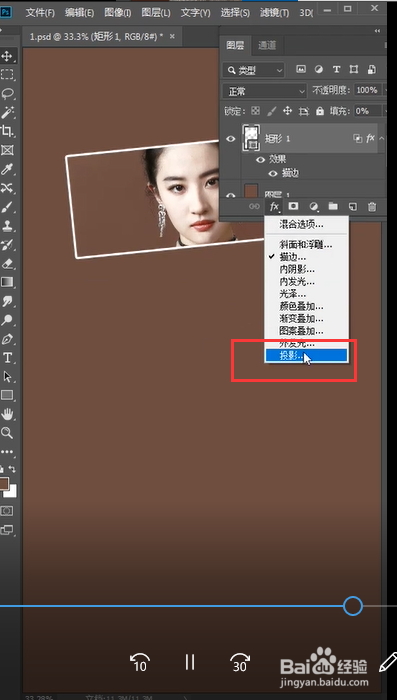Create a new layer group

pos(333,206)
